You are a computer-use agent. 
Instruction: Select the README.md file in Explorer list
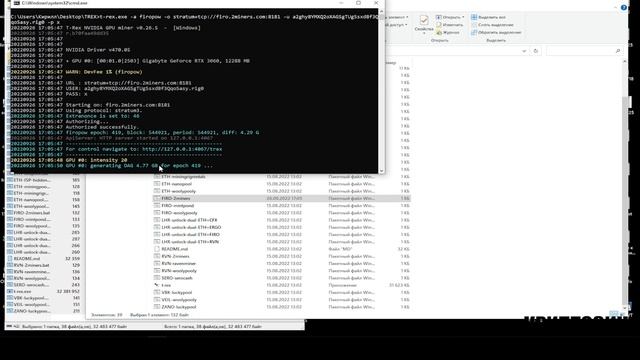click(175, 249)
